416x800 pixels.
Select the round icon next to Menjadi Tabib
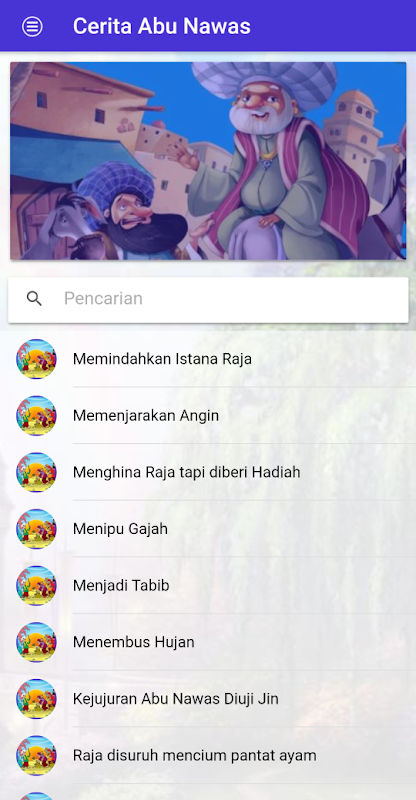36,585
